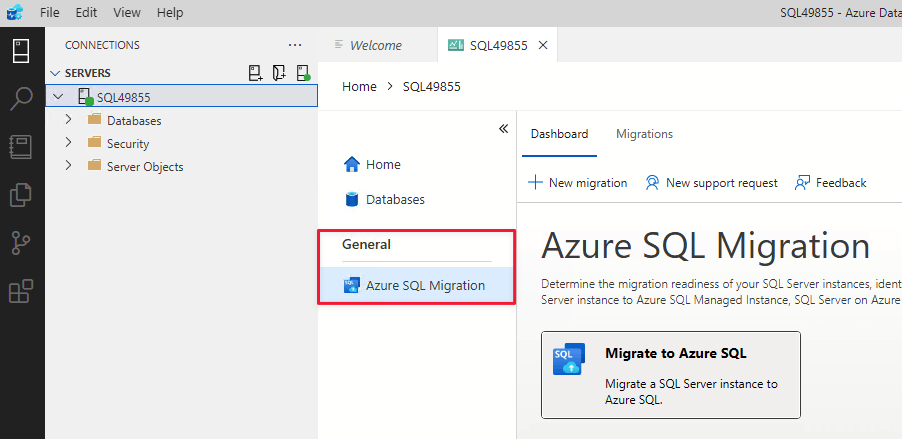Select the Server Objects label in the tree
902x439 pixels.
coord(145,167)
